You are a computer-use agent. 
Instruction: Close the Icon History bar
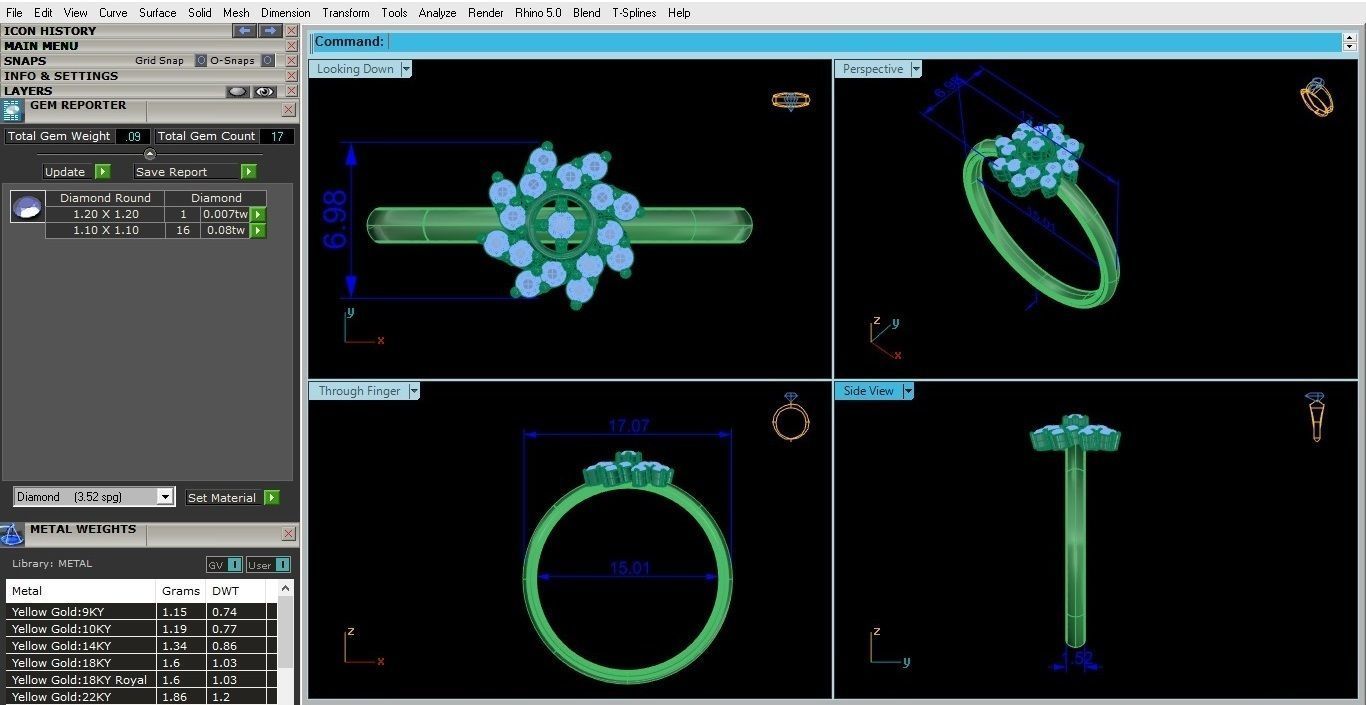291,31
